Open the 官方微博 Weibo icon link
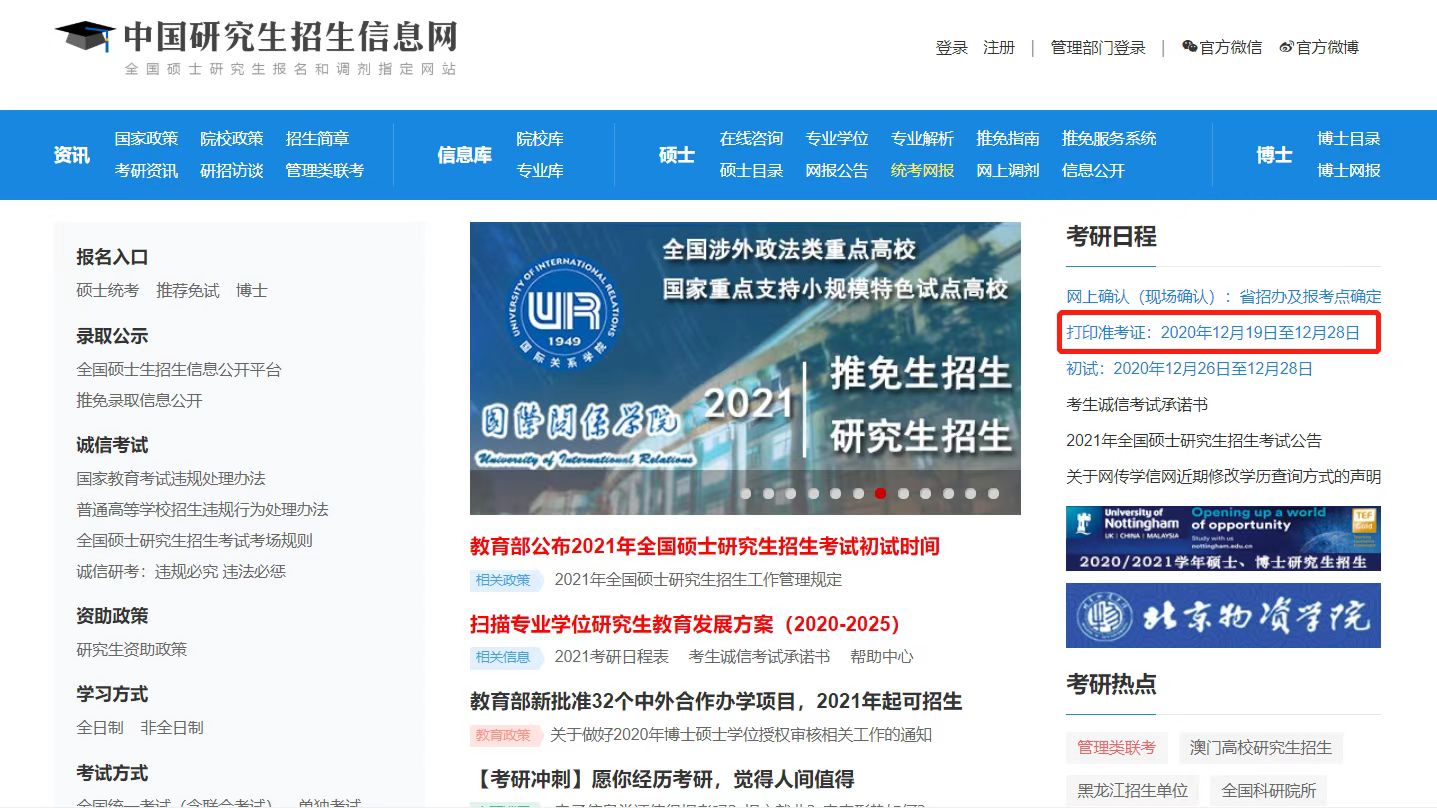 coord(1287,47)
